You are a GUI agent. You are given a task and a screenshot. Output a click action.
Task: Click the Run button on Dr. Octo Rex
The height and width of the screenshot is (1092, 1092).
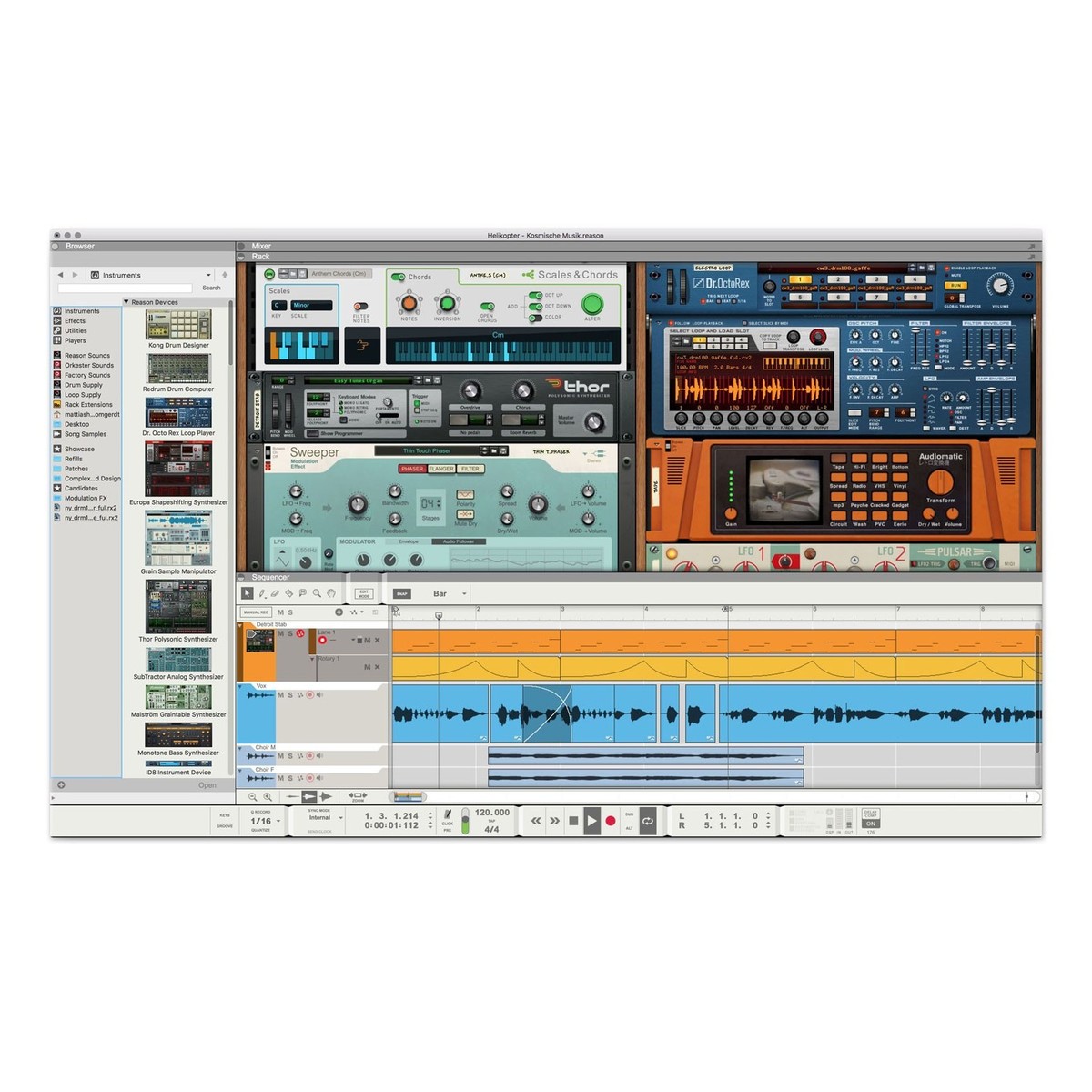(956, 286)
